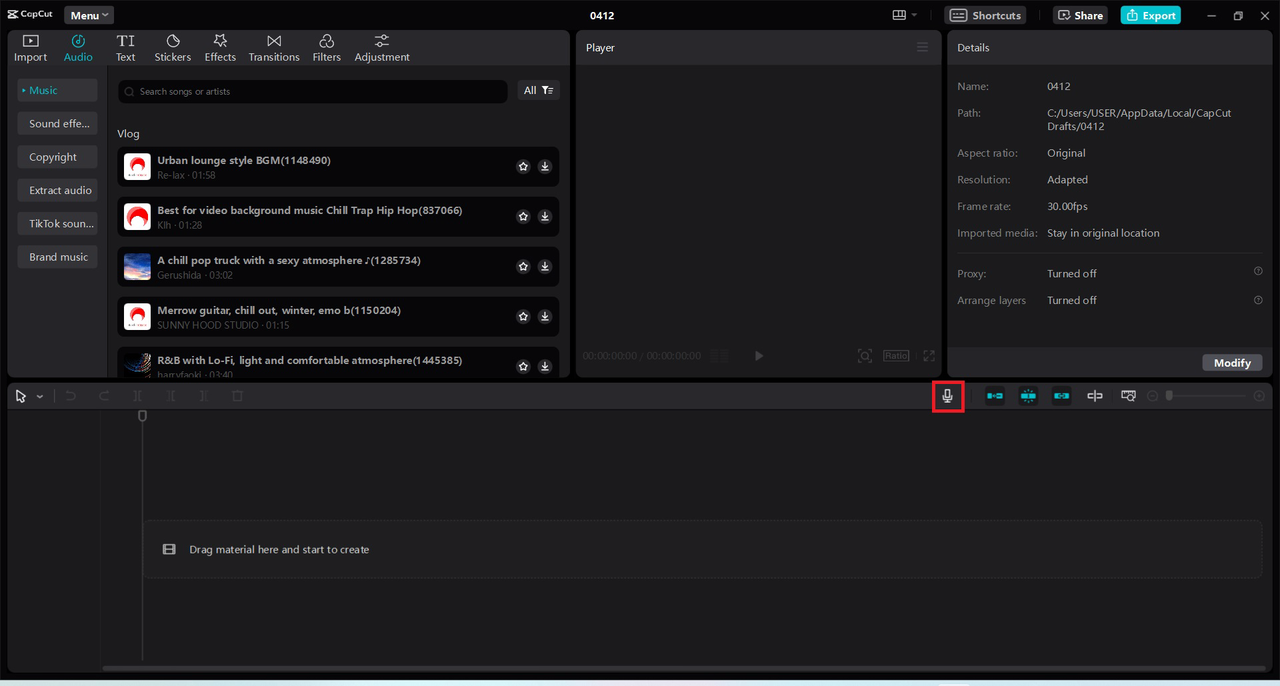The height and width of the screenshot is (686, 1280).
Task: Open the Import tab
Action: [30, 48]
